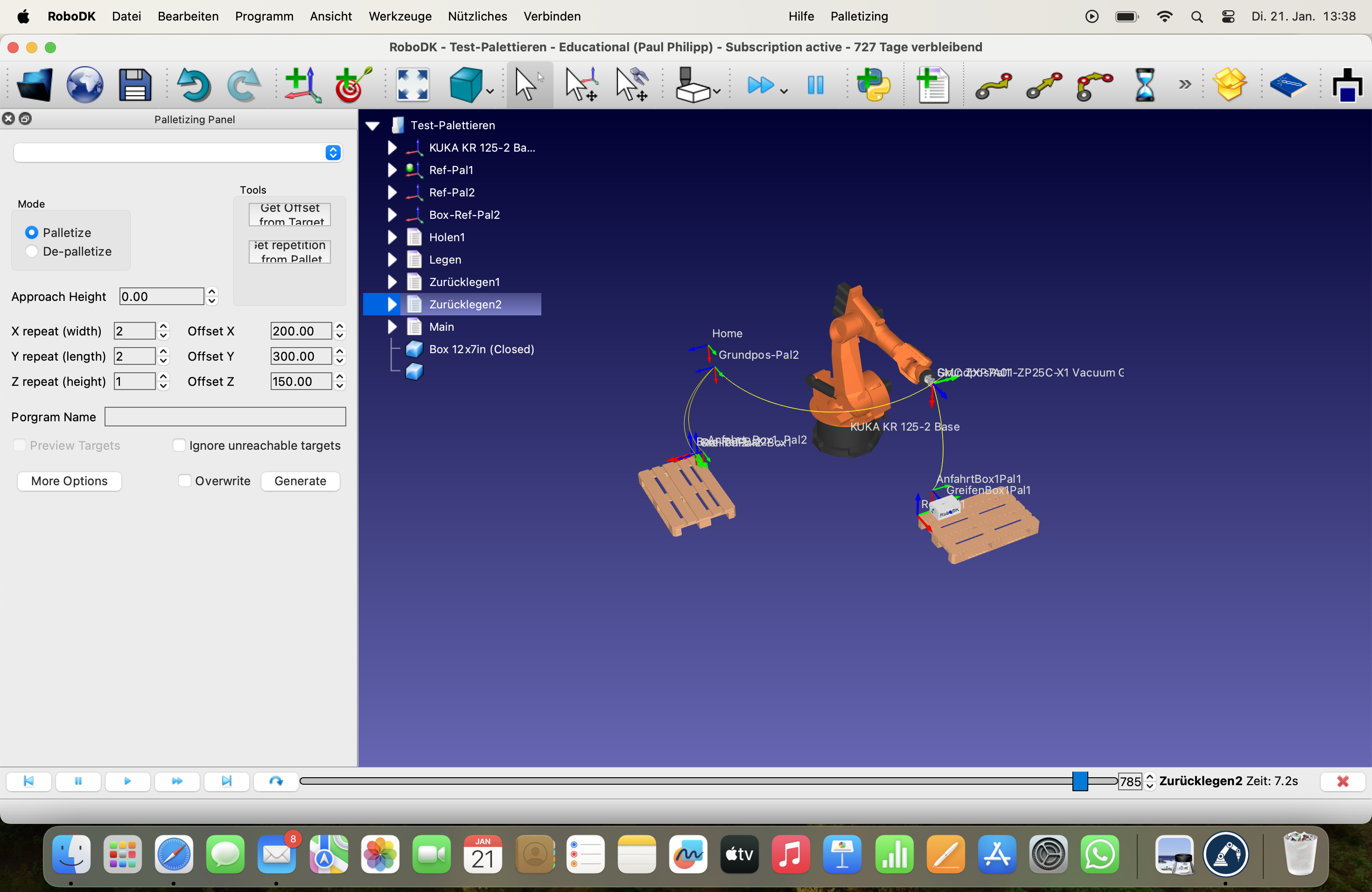Click the More Options button
The width and height of the screenshot is (1372, 892).
(x=69, y=481)
